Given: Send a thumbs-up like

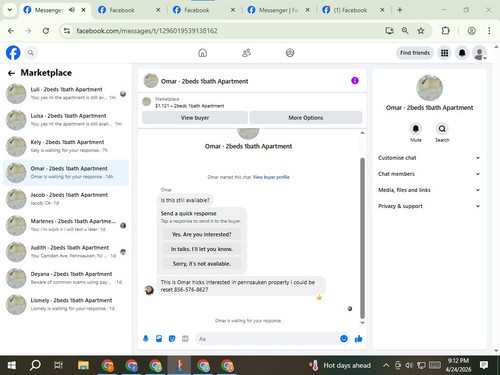Looking at the screenshot, I should [359, 339].
